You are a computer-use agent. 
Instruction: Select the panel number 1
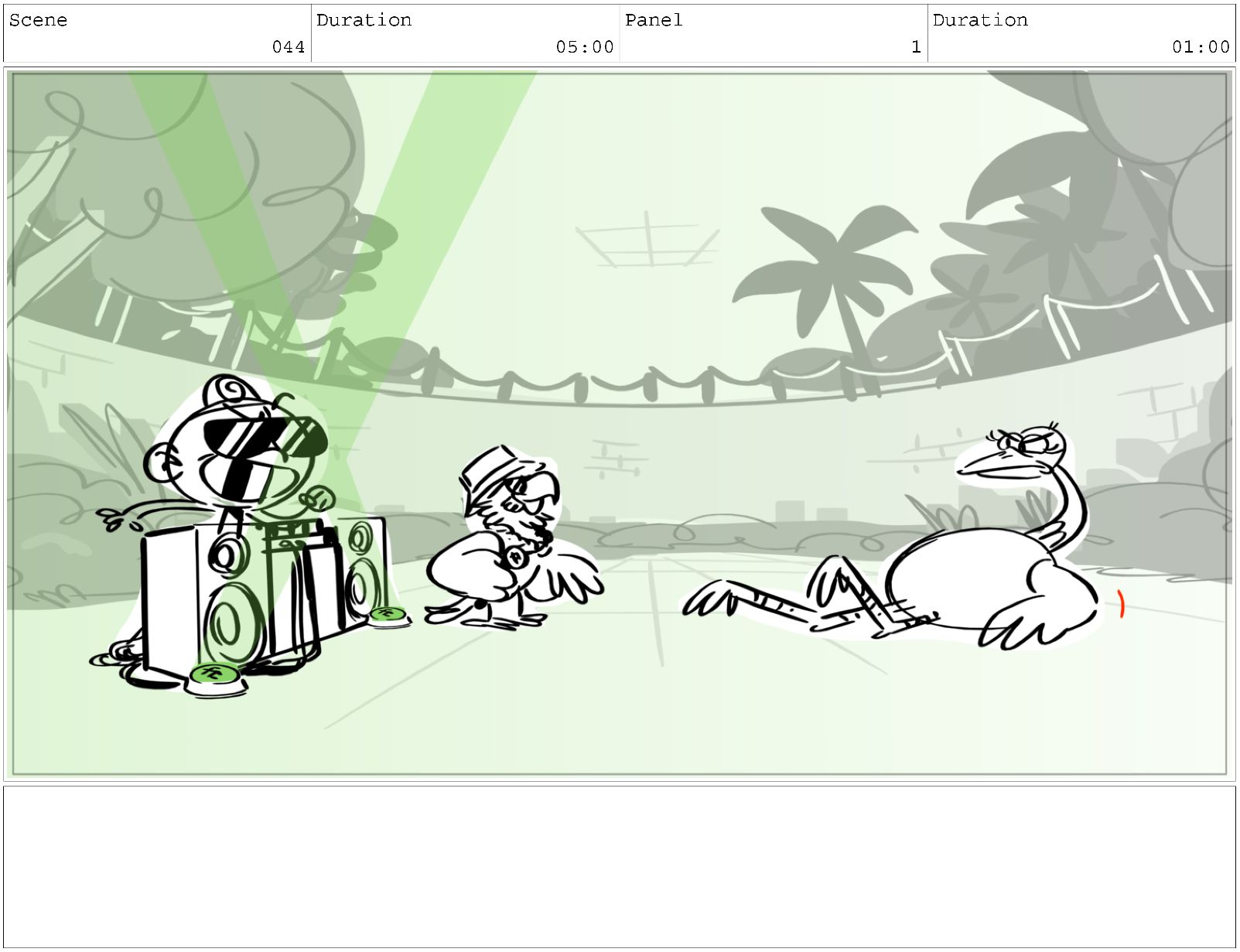[x=916, y=47]
